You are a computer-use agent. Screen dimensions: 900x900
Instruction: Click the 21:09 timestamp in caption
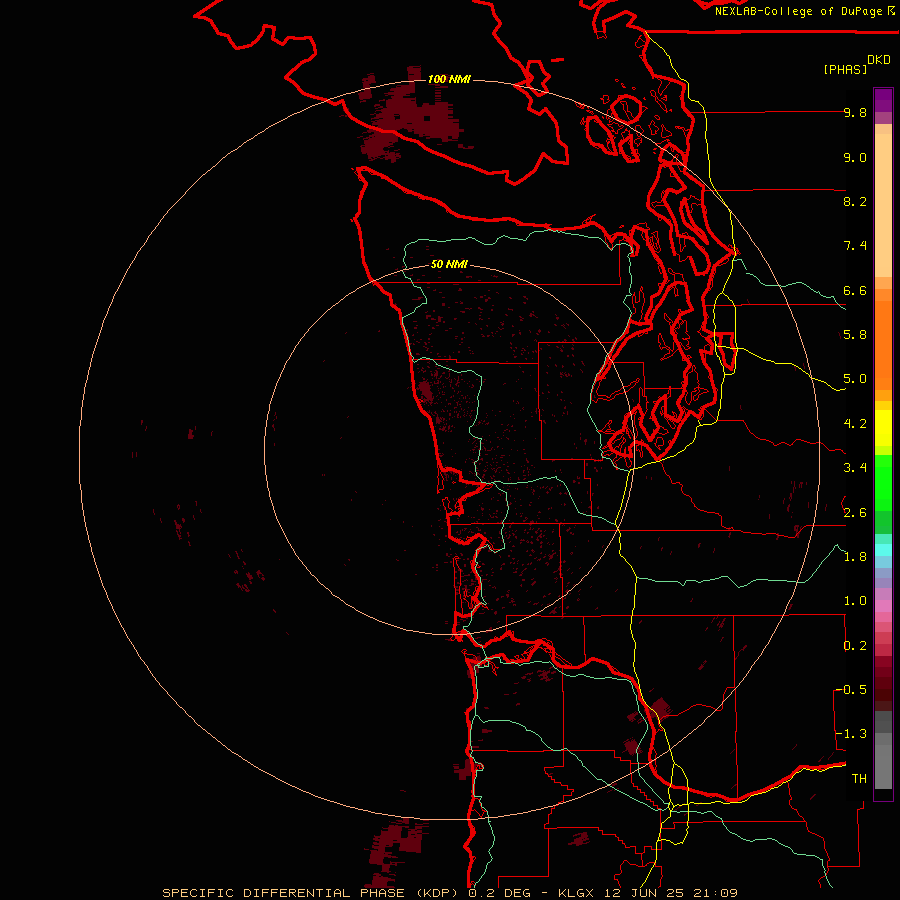[x=716, y=893]
